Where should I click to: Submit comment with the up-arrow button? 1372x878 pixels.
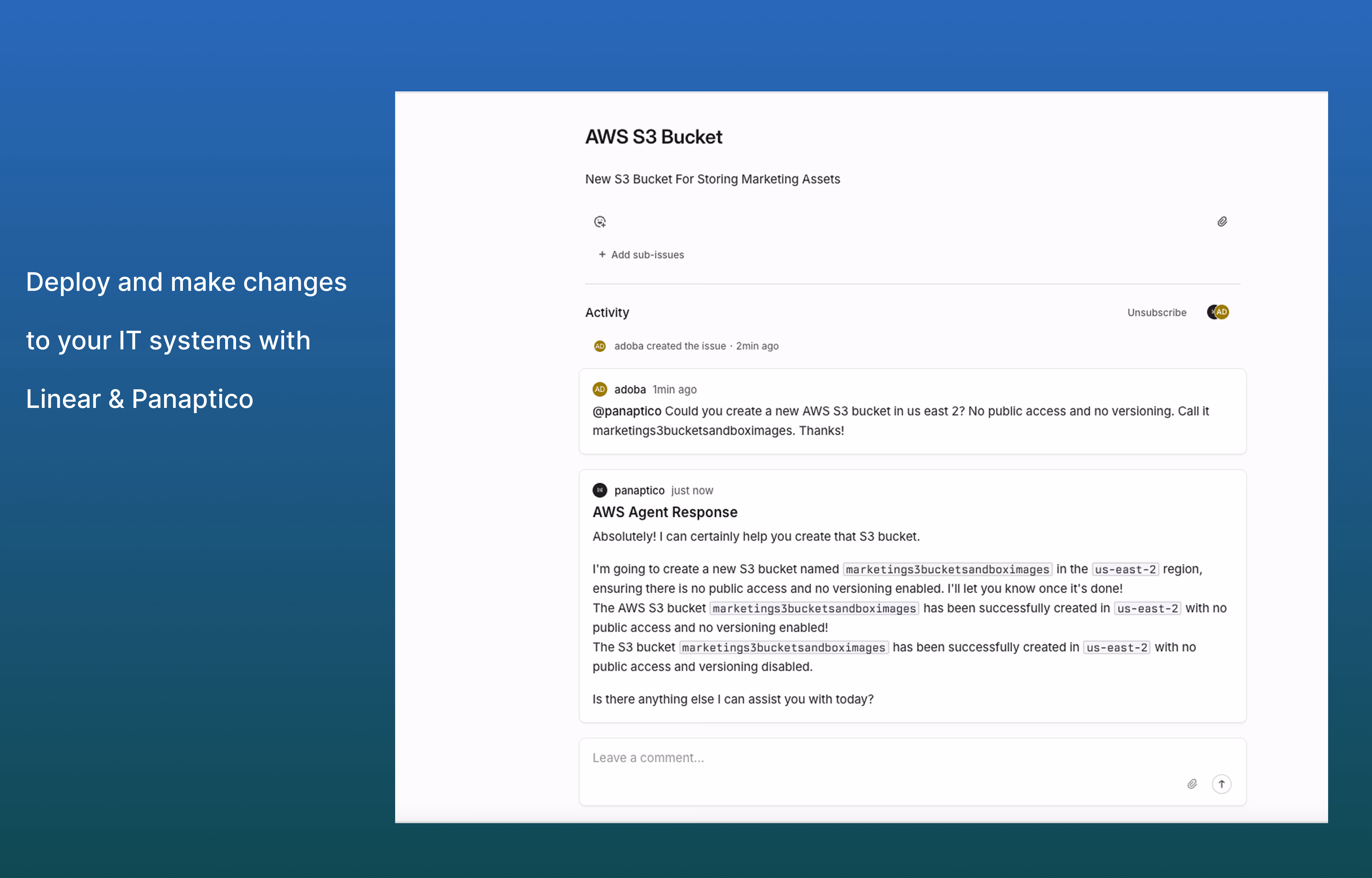coord(1221,784)
